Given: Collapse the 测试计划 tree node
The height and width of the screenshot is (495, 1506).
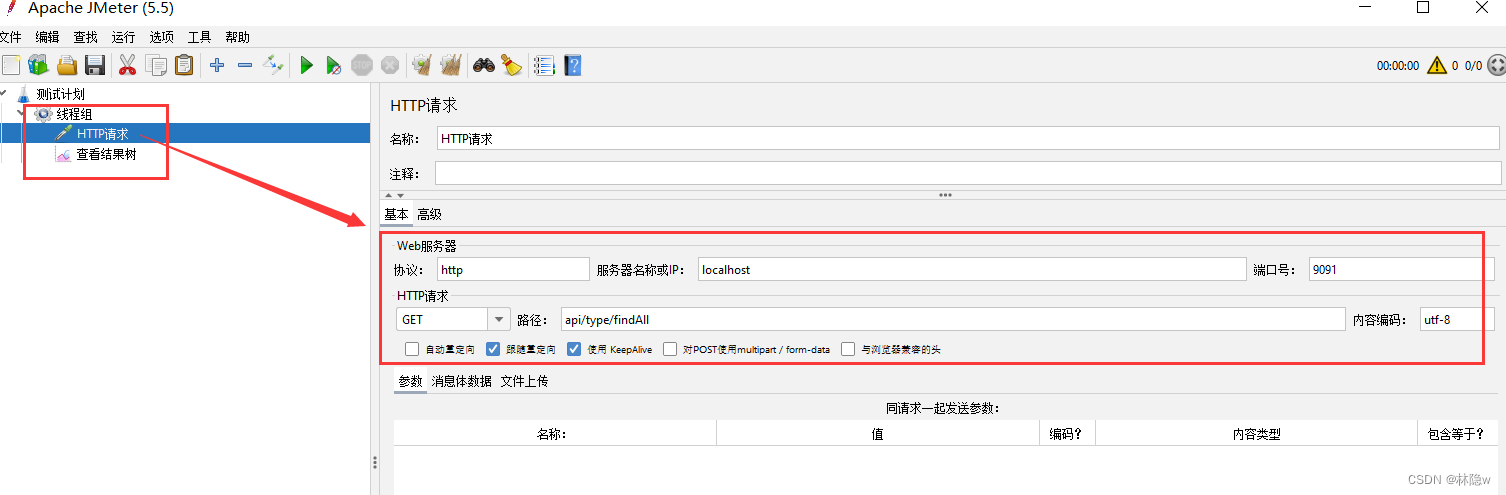Looking at the screenshot, I should tap(3, 94).
